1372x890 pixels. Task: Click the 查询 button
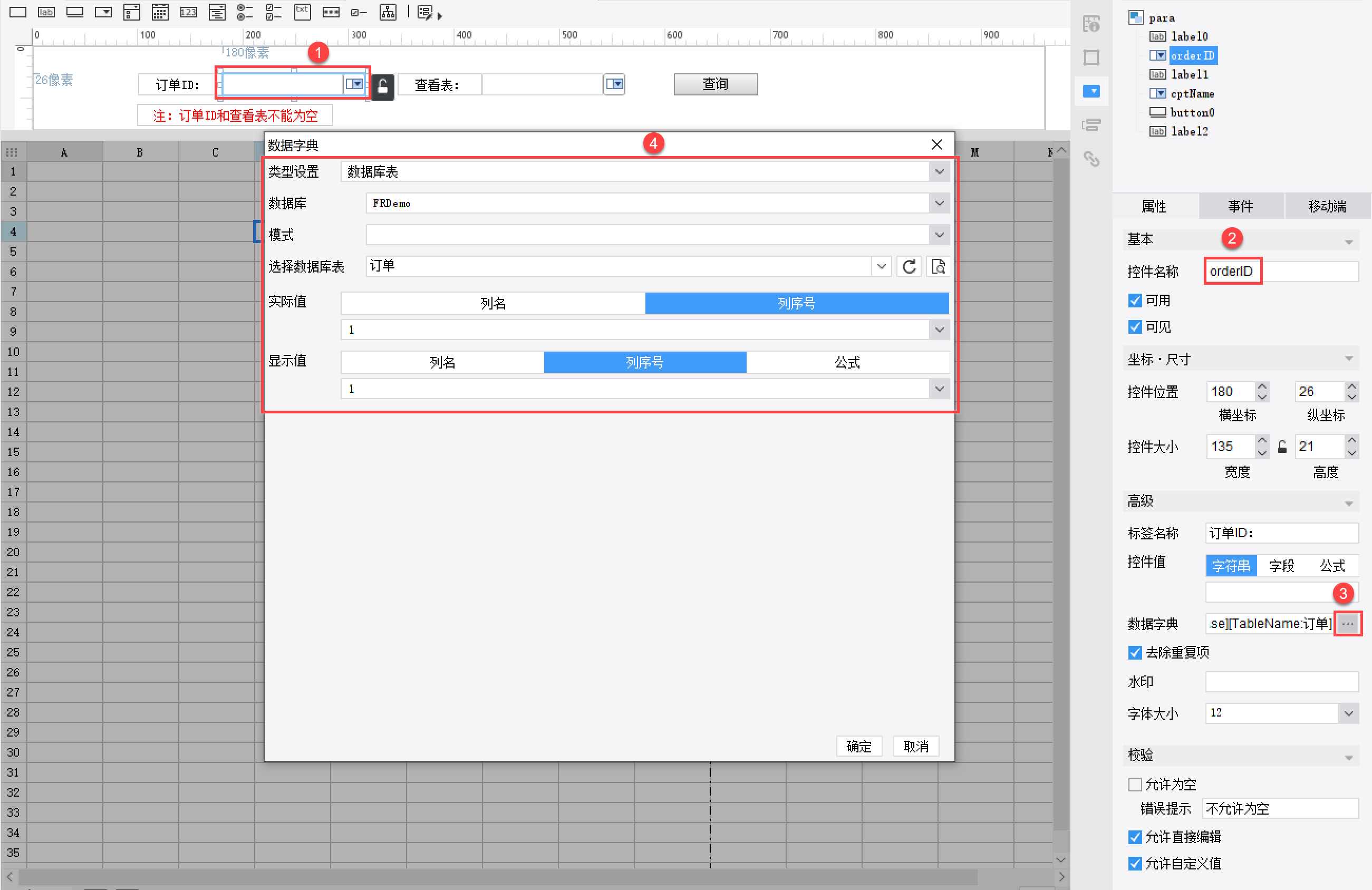716,85
